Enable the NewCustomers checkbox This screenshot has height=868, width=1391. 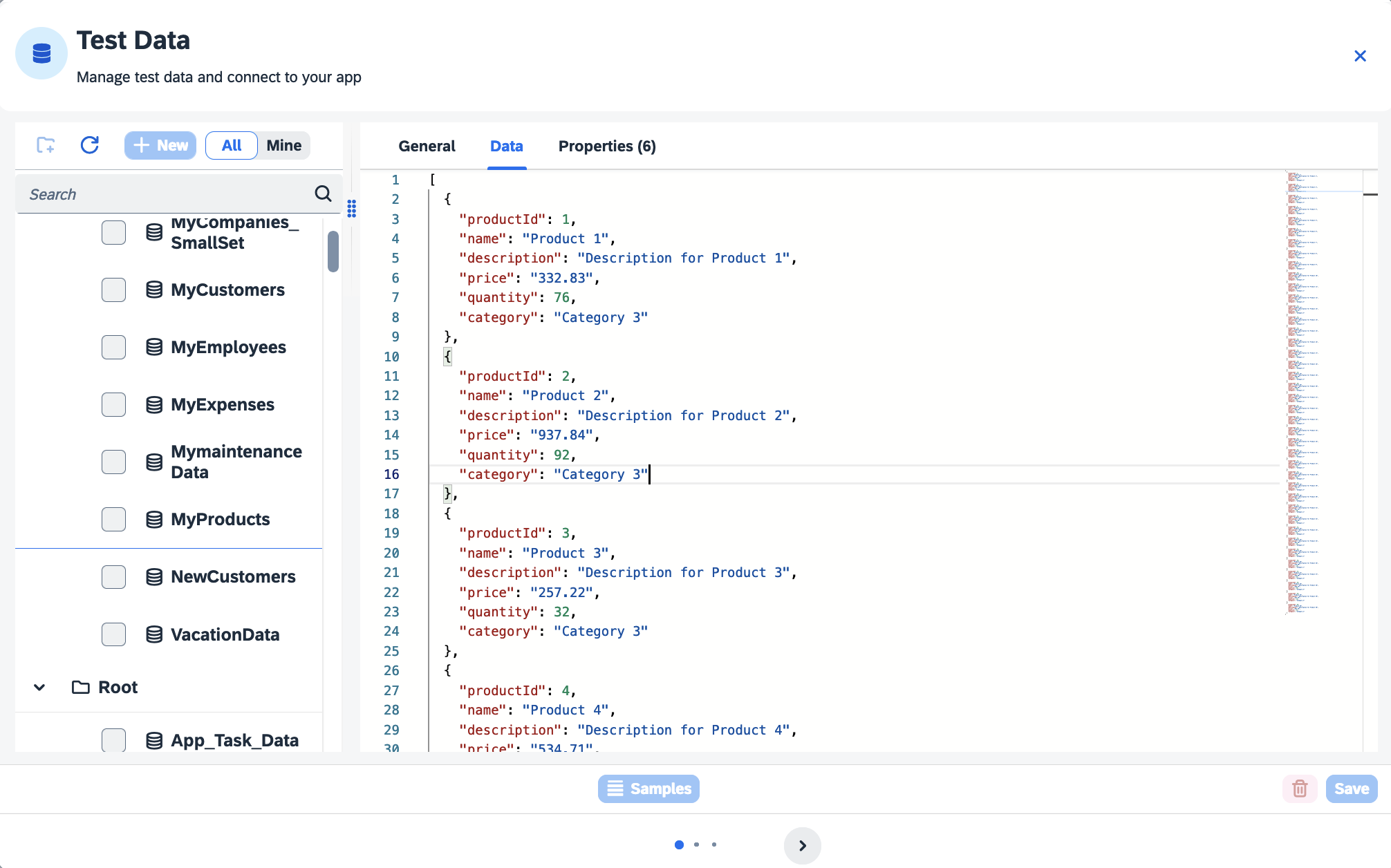point(113,576)
